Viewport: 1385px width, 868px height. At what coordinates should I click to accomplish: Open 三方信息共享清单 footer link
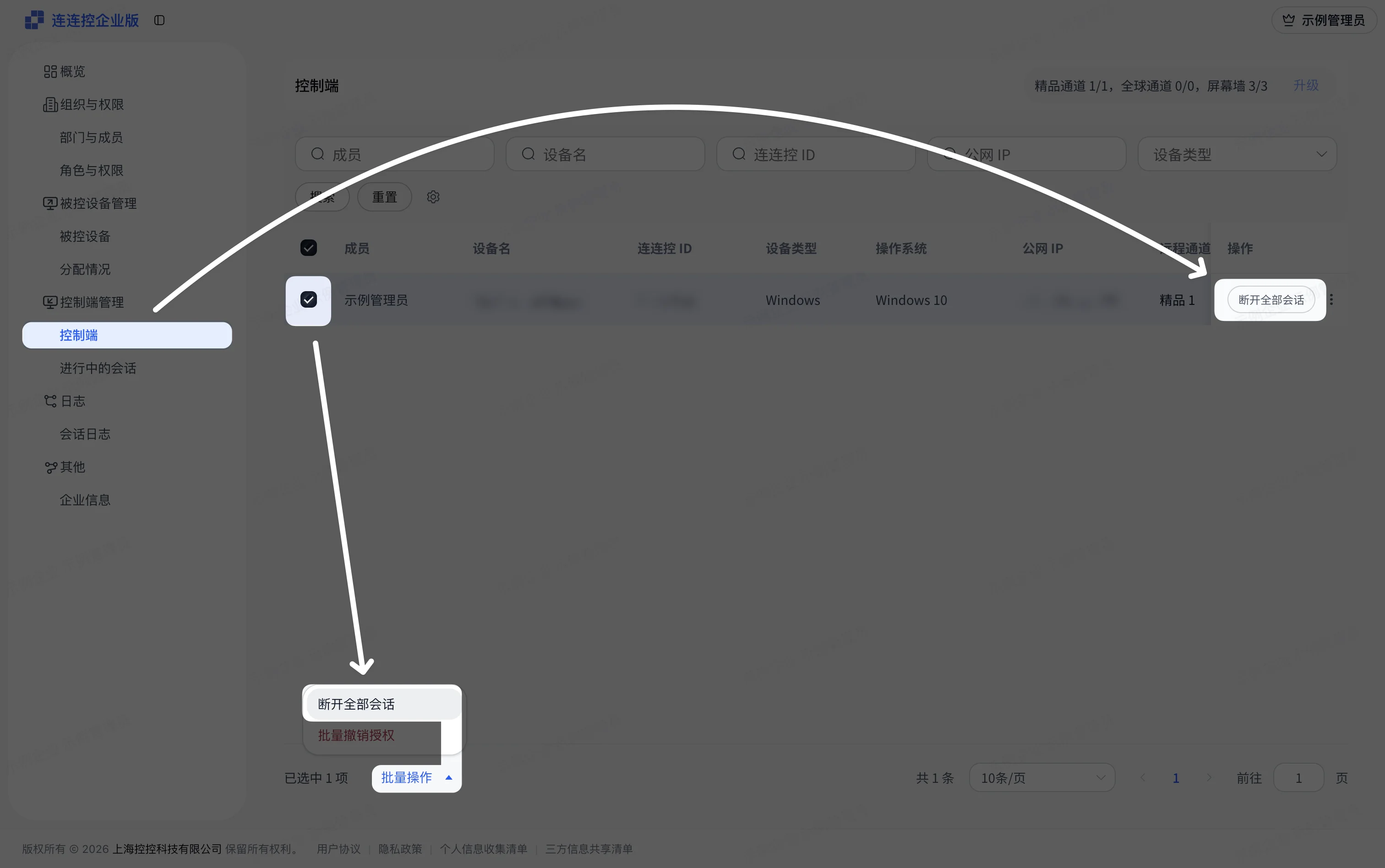point(589,848)
